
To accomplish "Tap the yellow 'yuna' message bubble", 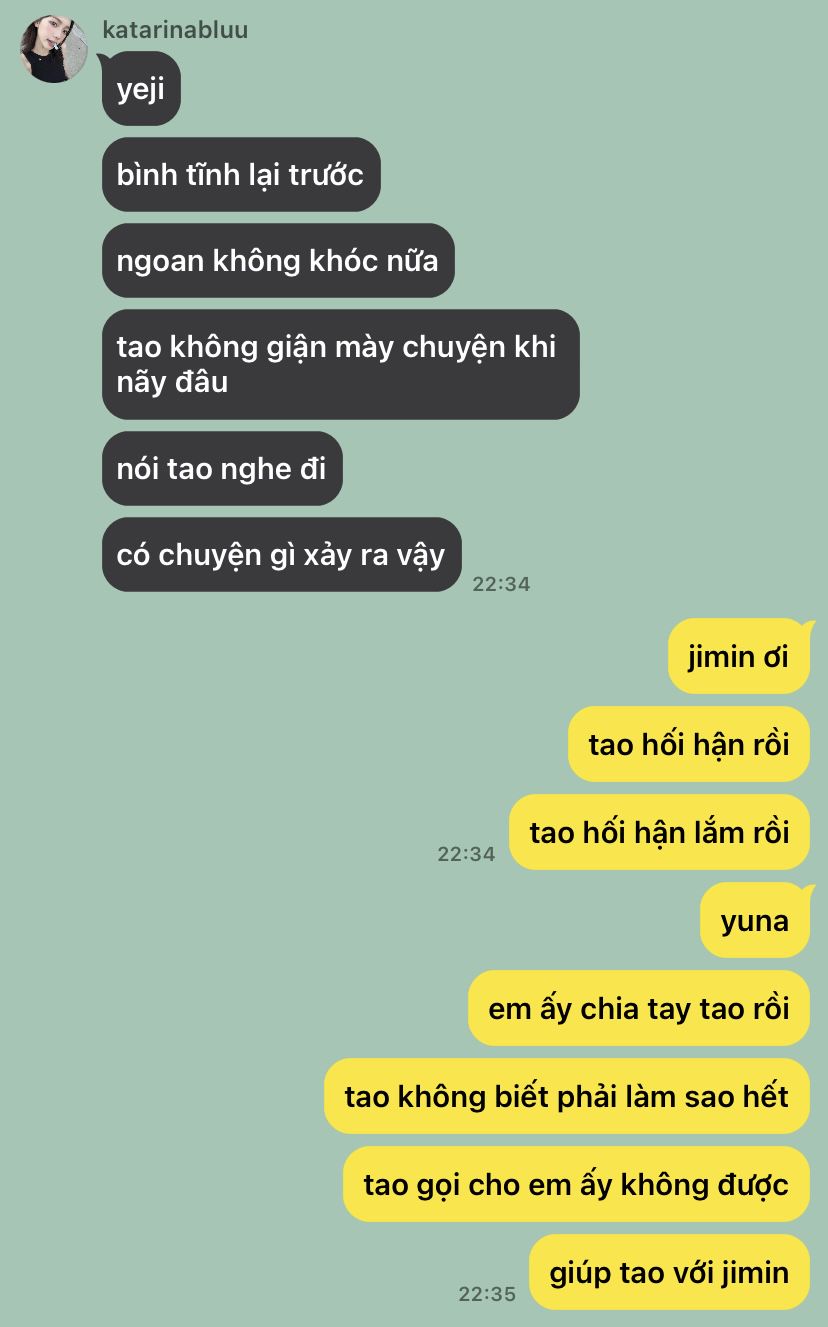I will pyautogui.click(x=755, y=921).
